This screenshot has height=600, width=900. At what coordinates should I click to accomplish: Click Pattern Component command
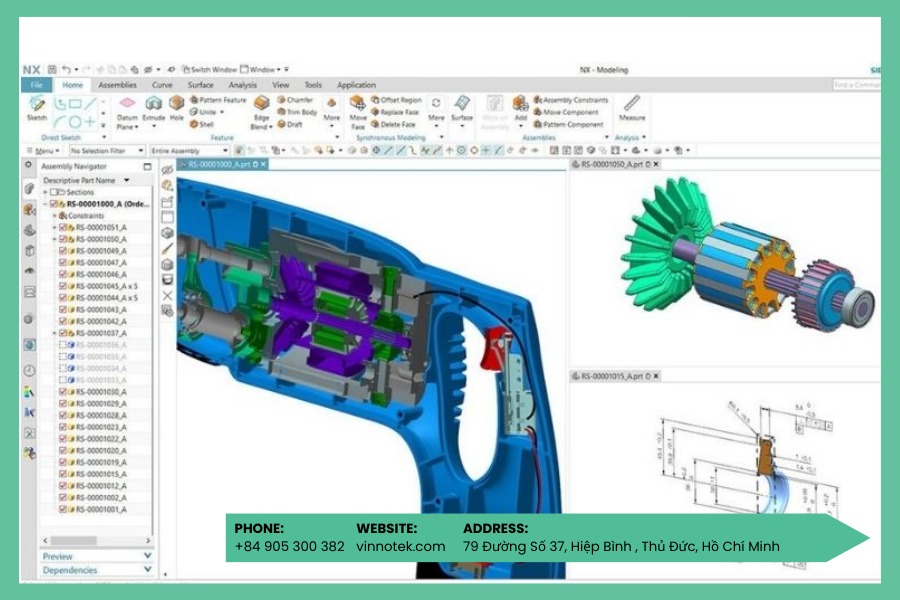pyautogui.click(x=568, y=124)
